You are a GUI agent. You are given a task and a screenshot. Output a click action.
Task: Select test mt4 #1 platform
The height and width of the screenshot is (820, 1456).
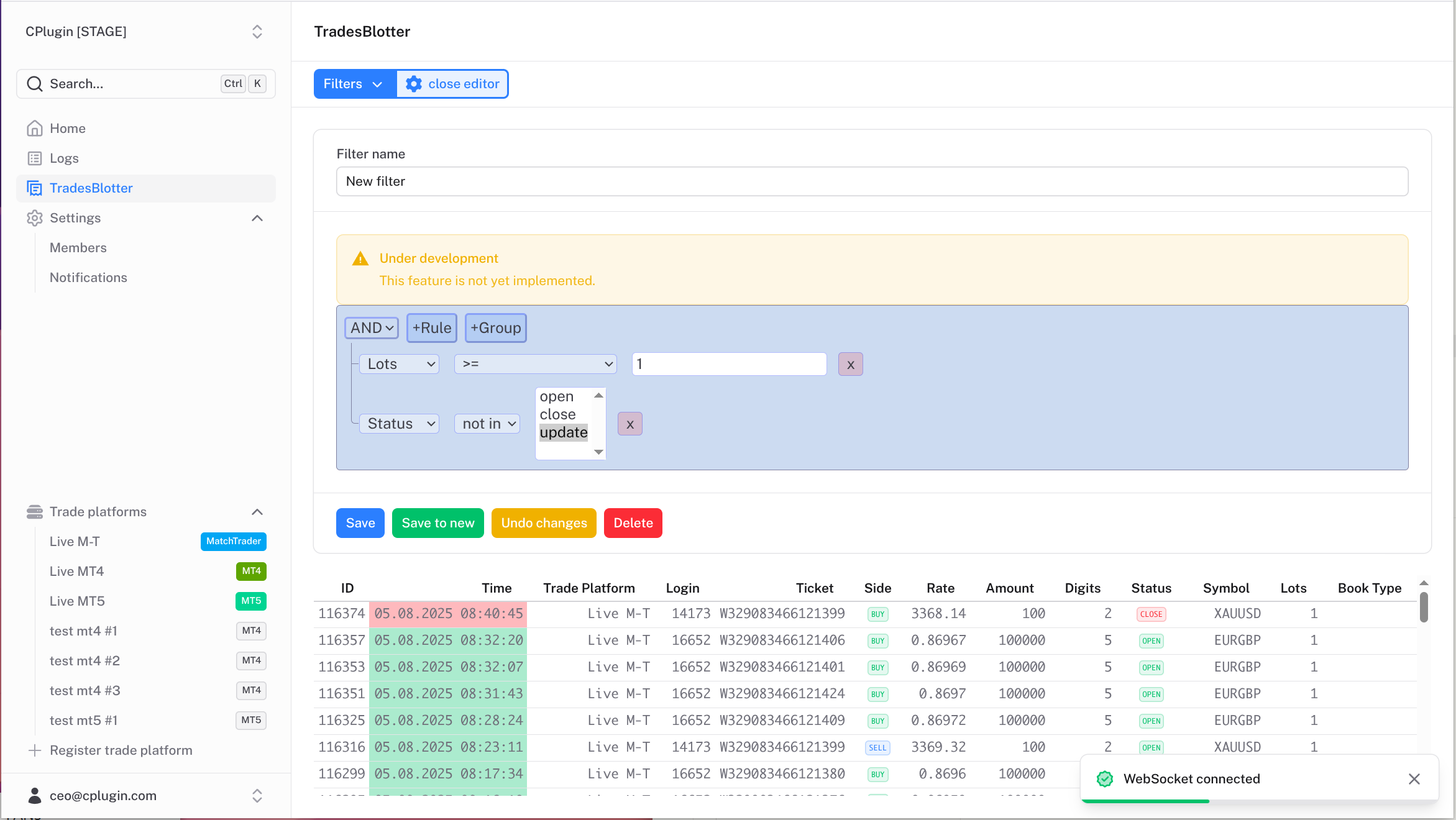coord(83,631)
